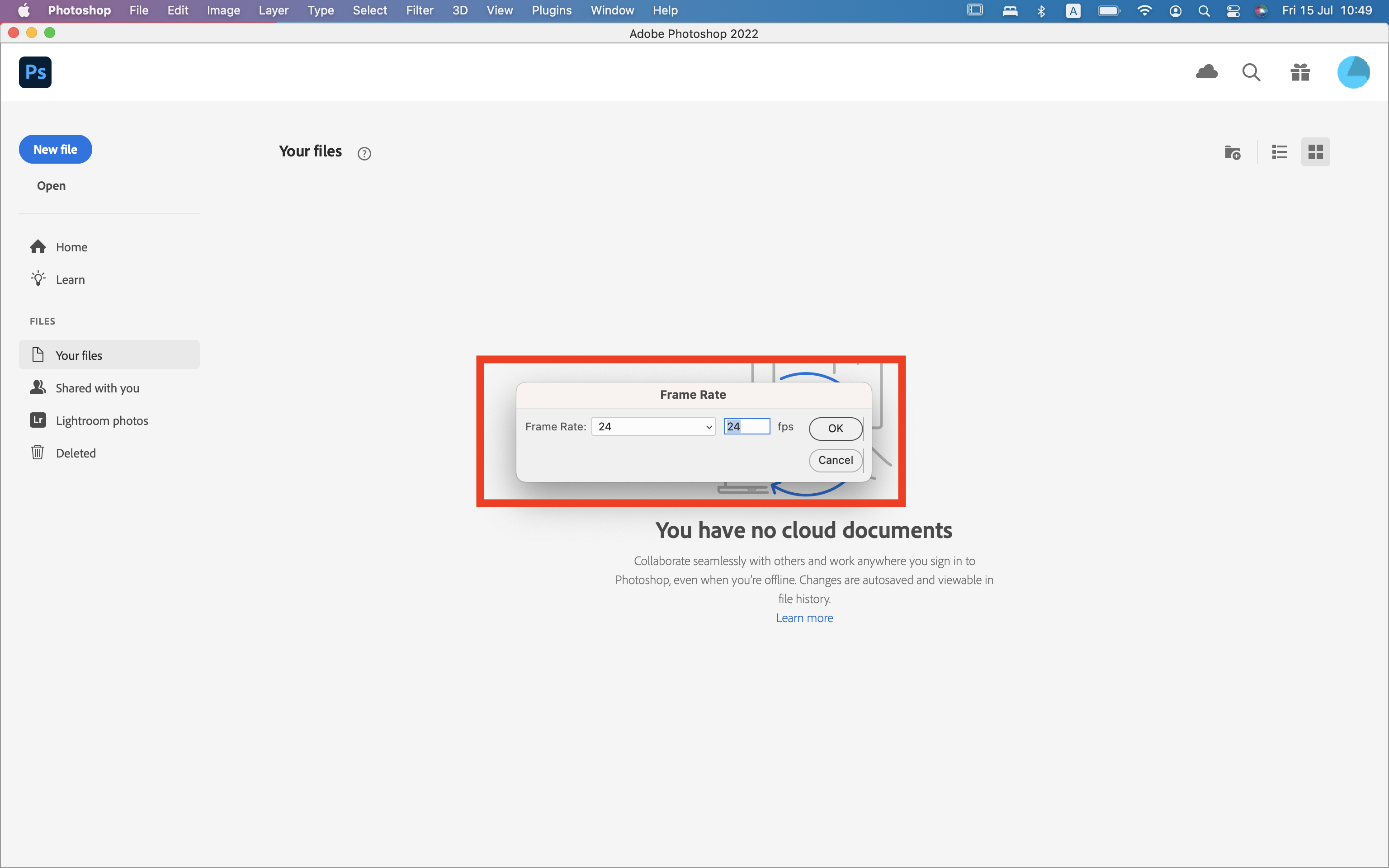Click Cancel to dismiss Frame Rate dialog

834,459
